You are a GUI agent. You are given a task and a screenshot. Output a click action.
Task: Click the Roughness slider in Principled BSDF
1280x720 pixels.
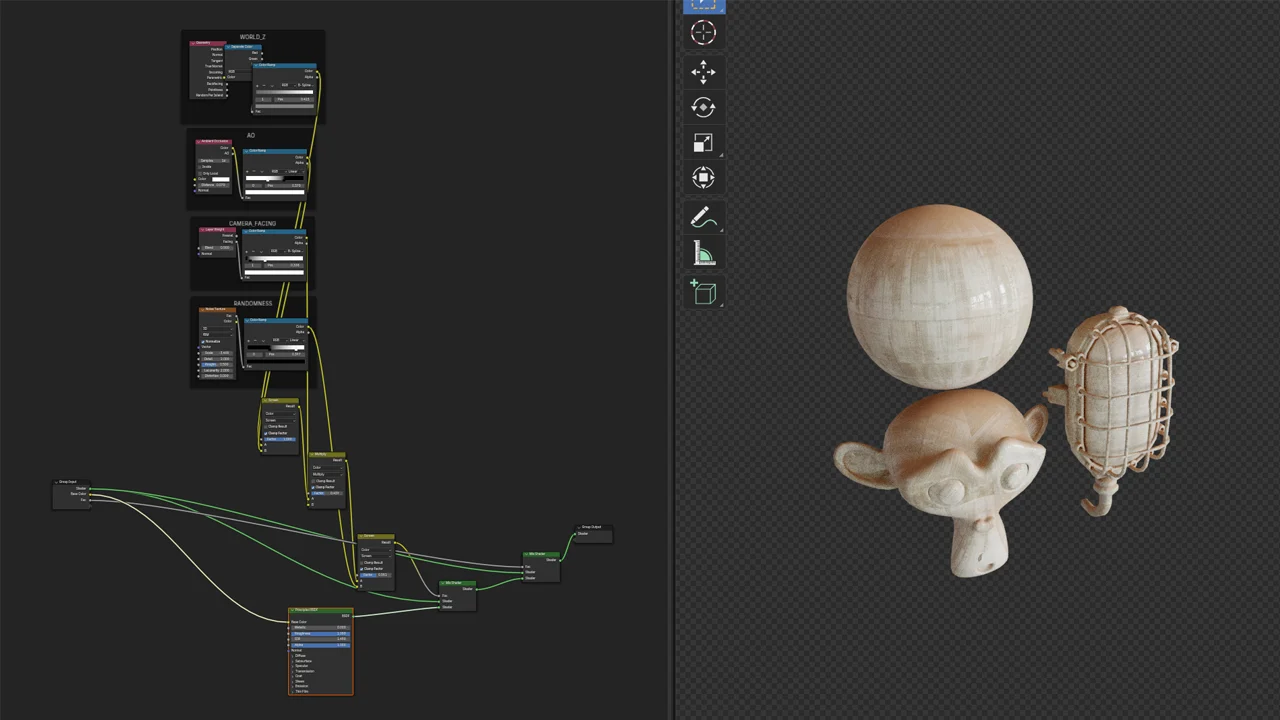coord(321,634)
